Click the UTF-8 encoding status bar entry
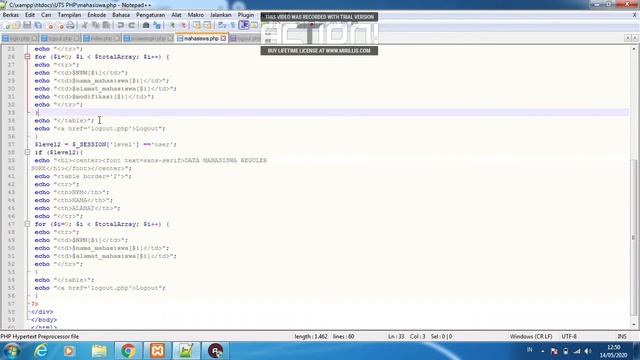This screenshot has height=360, width=640. (x=569, y=336)
